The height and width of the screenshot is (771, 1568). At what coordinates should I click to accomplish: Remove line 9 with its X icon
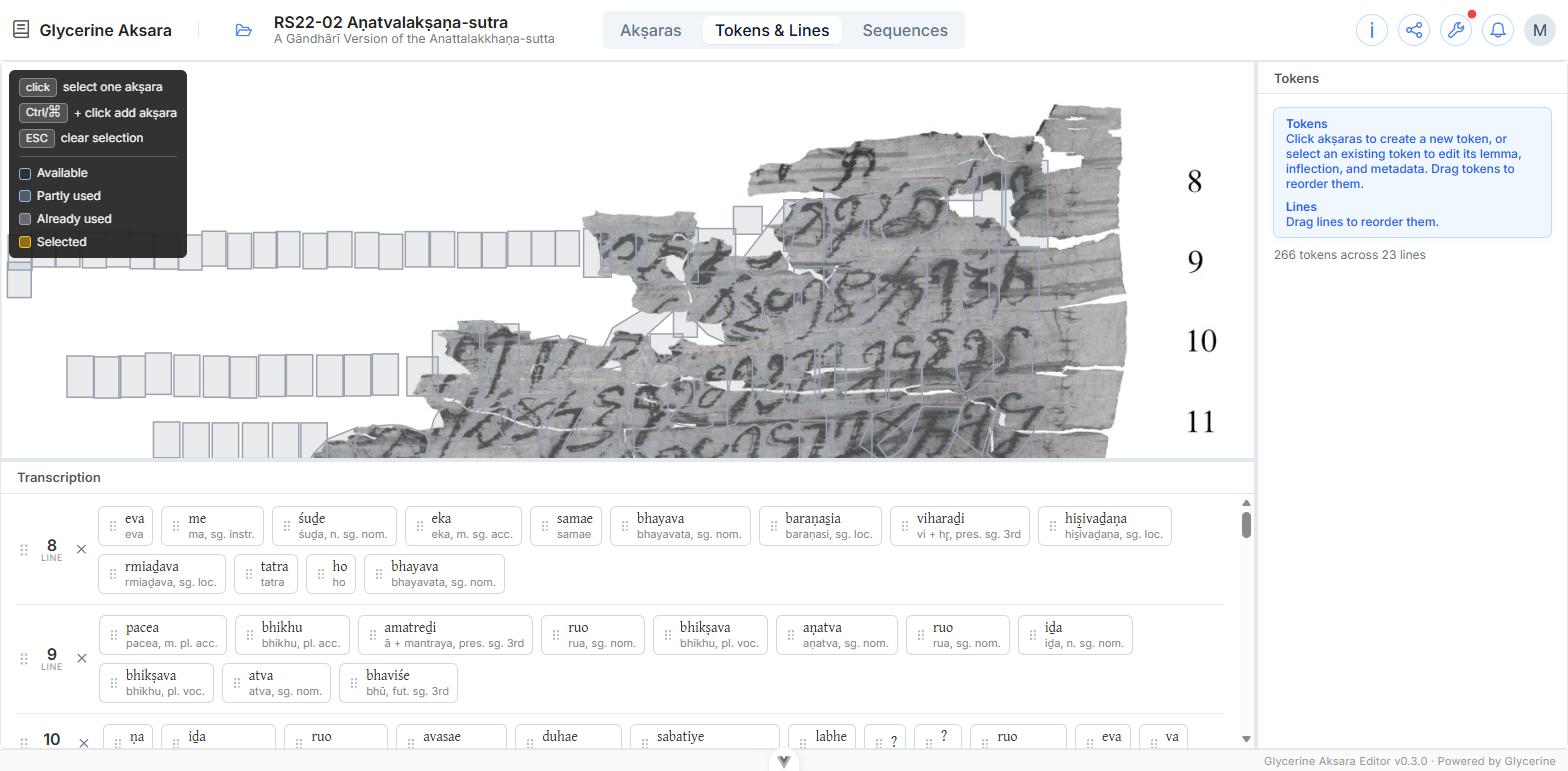coord(82,658)
